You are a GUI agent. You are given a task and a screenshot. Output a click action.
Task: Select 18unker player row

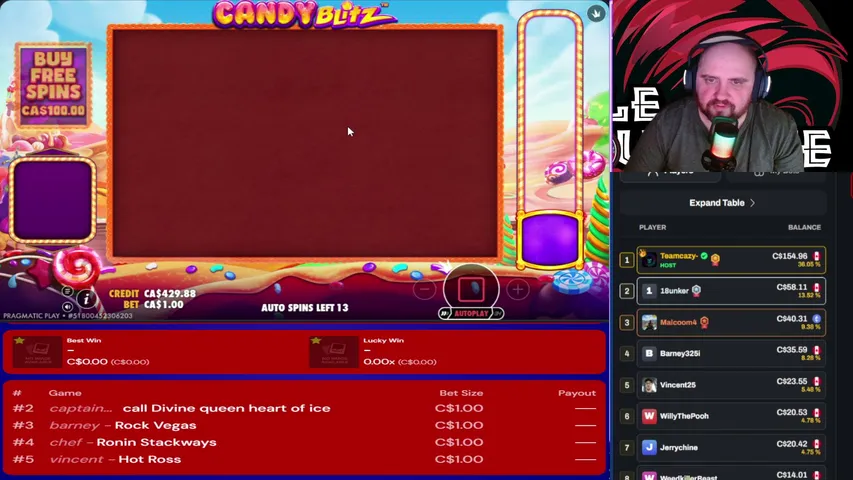tap(731, 291)
